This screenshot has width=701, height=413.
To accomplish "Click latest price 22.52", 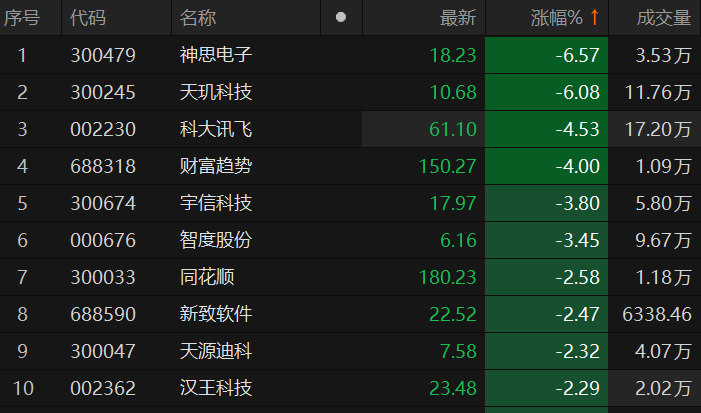I will click(453, 315).
